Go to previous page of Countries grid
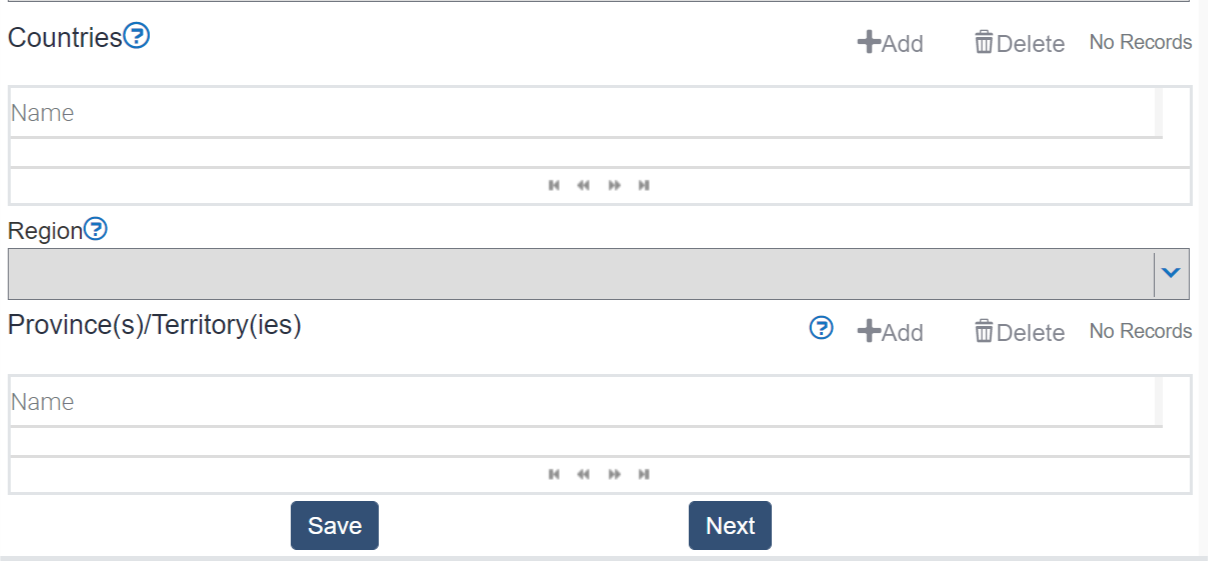 [583, 185]
